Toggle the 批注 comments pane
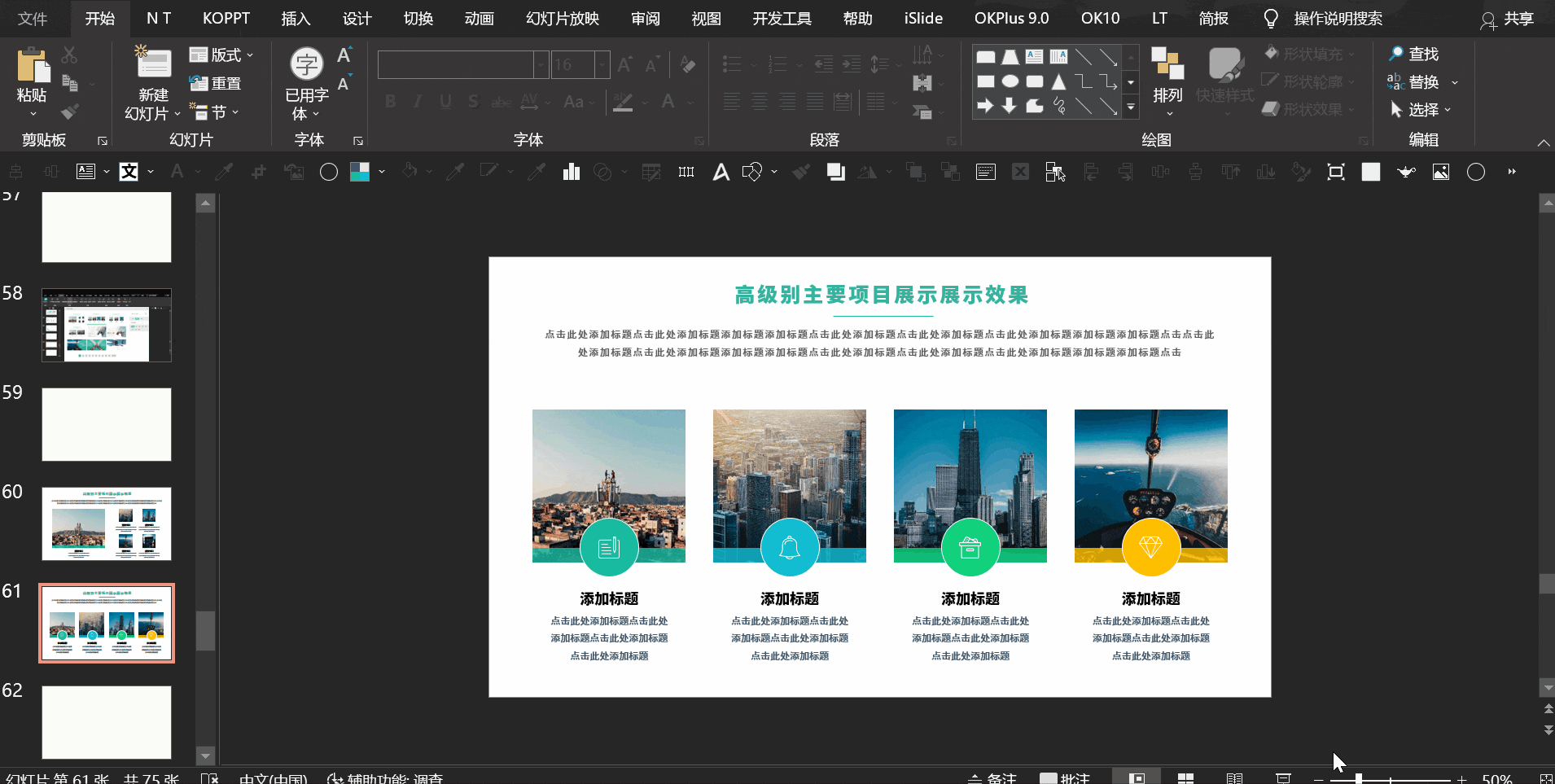Viewport: 1555px width, 784px height. 1065,778
